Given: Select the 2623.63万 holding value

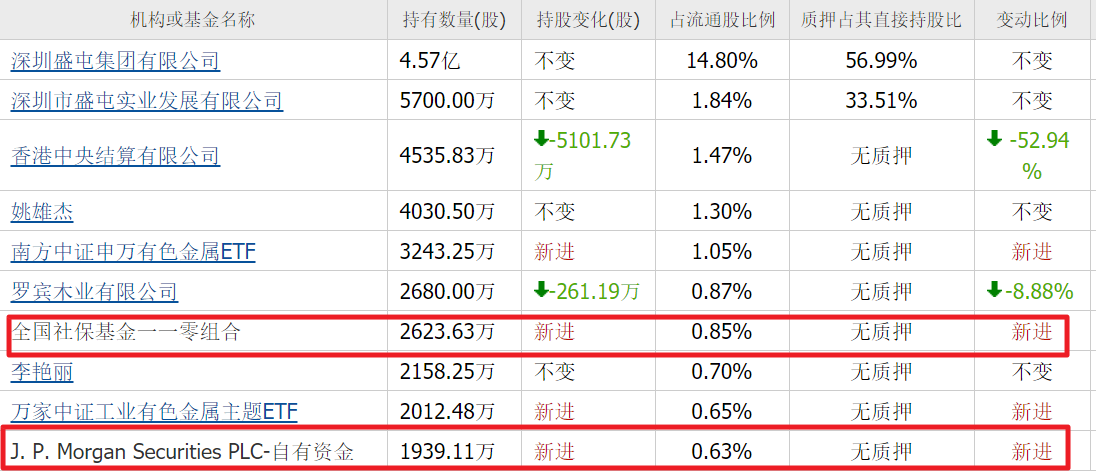Looking at the screenshot, I should 447,332.
